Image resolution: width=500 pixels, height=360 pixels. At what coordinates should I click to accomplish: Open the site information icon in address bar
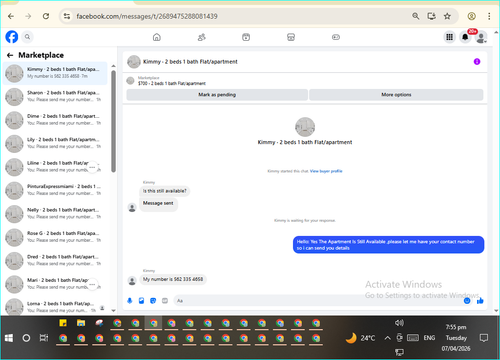click(67, 16)
